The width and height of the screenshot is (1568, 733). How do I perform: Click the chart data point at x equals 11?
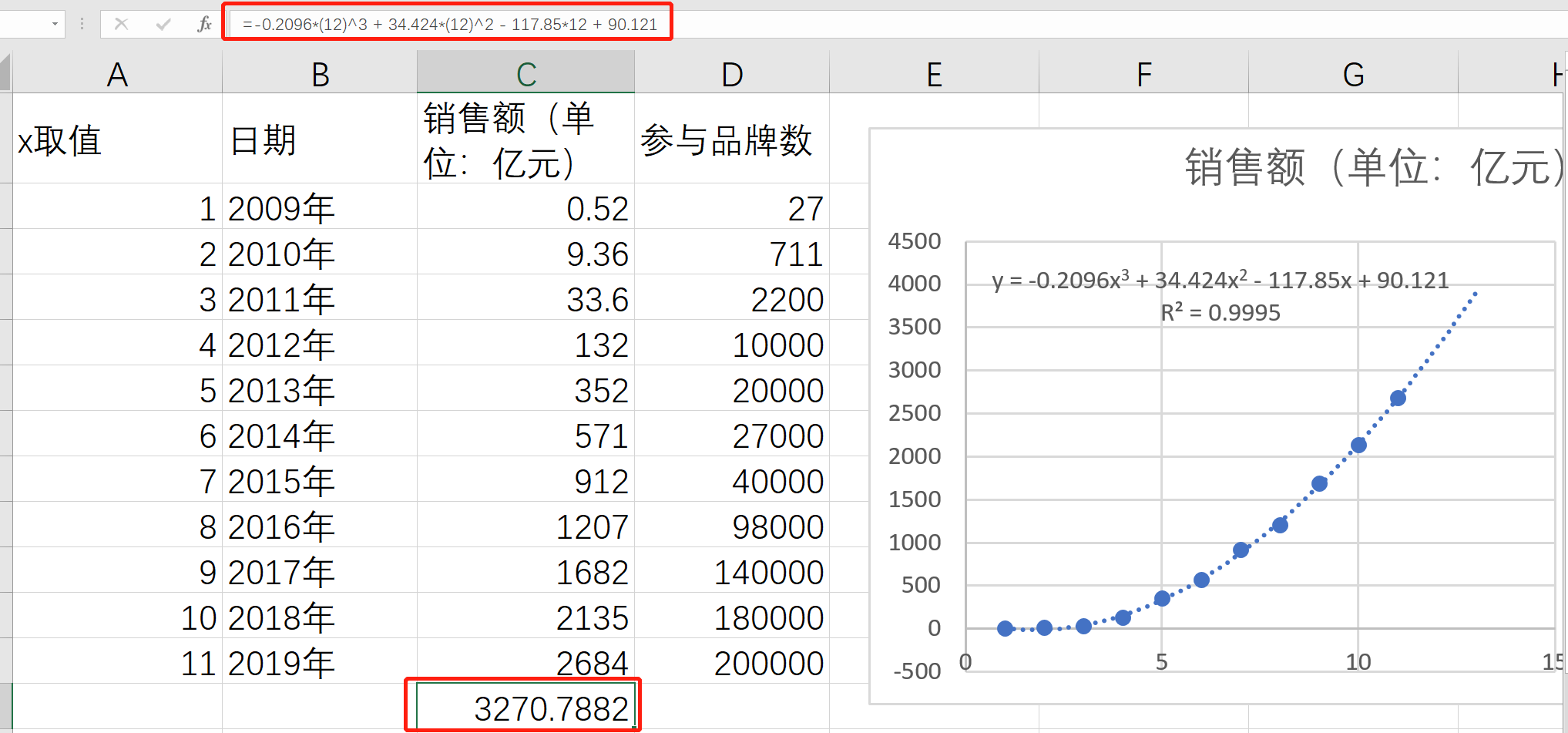pos(1398,398)
